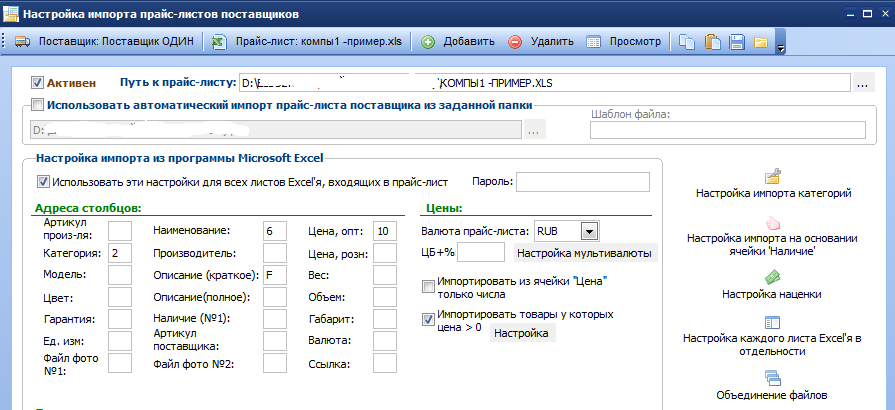Click the Пароль input field
Viewport: 895px width, 410px height.
(x=583, y=182)
